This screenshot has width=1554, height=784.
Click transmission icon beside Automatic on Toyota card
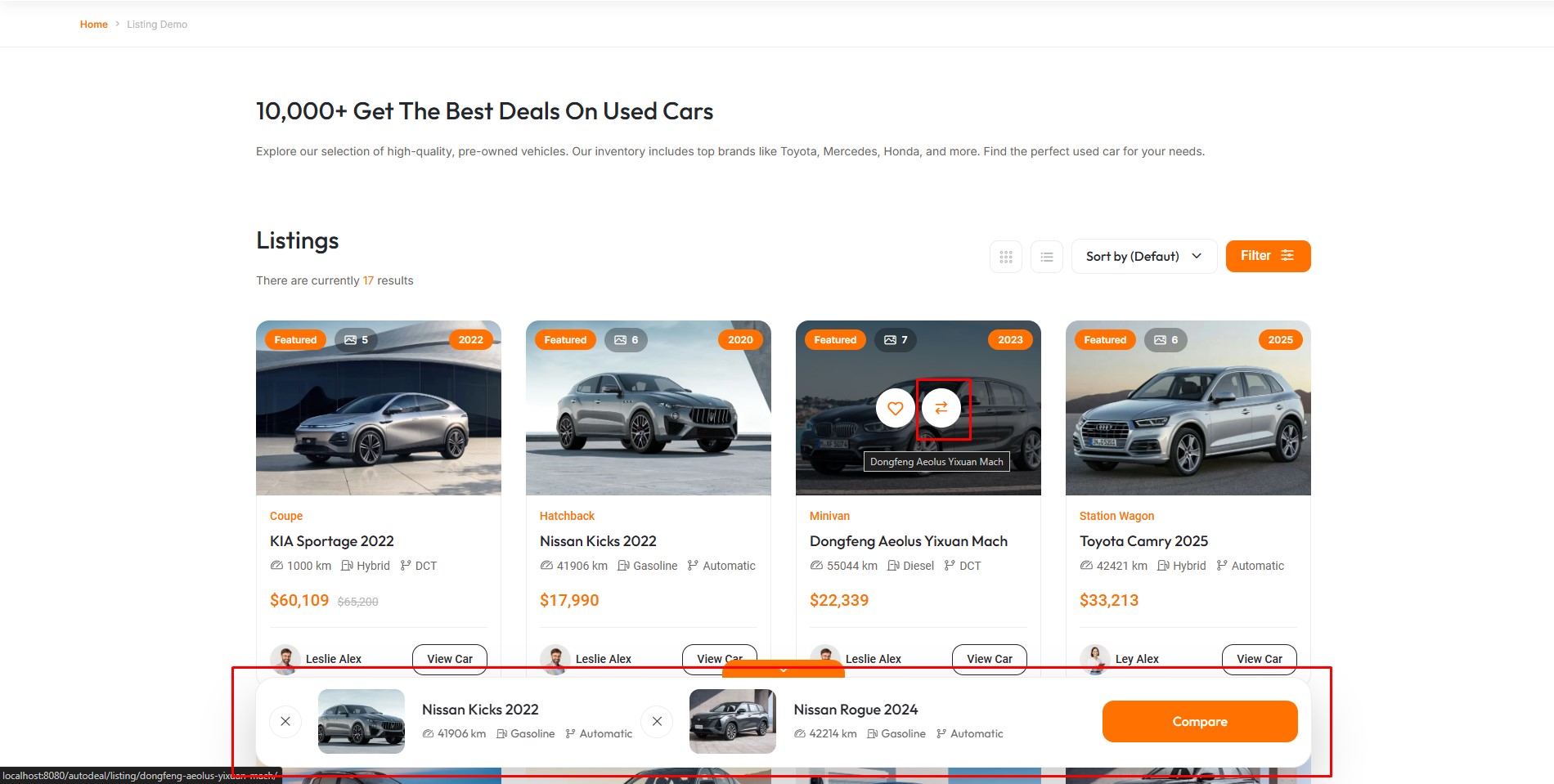(x=1222, y=566)
